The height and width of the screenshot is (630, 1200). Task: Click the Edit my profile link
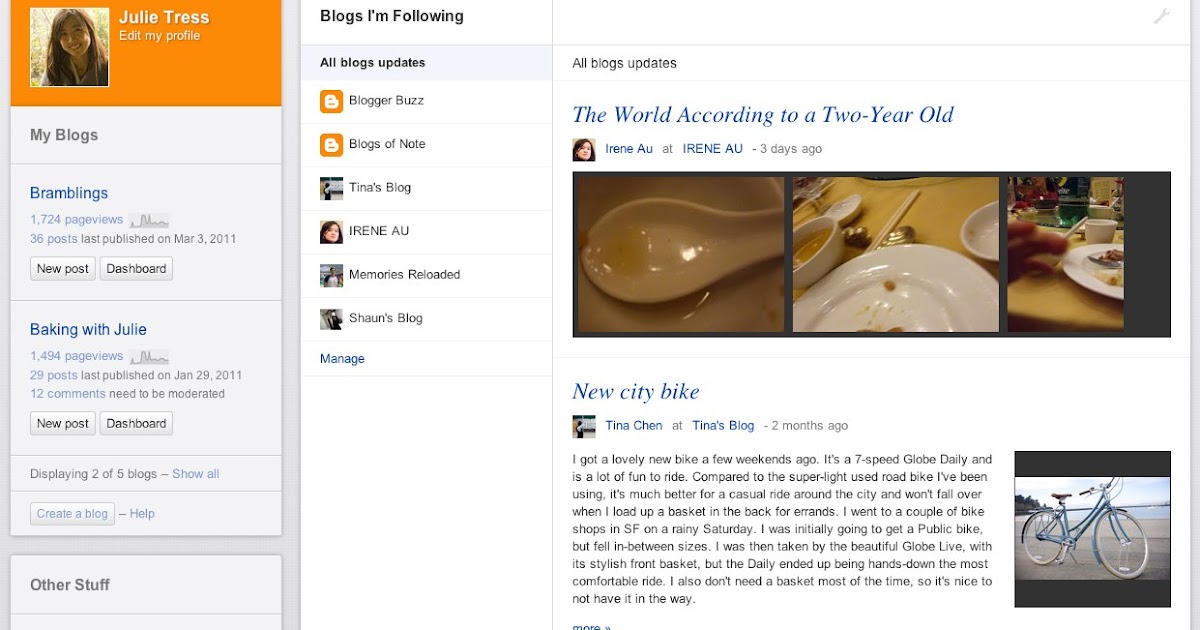click(x=159, y=36)
